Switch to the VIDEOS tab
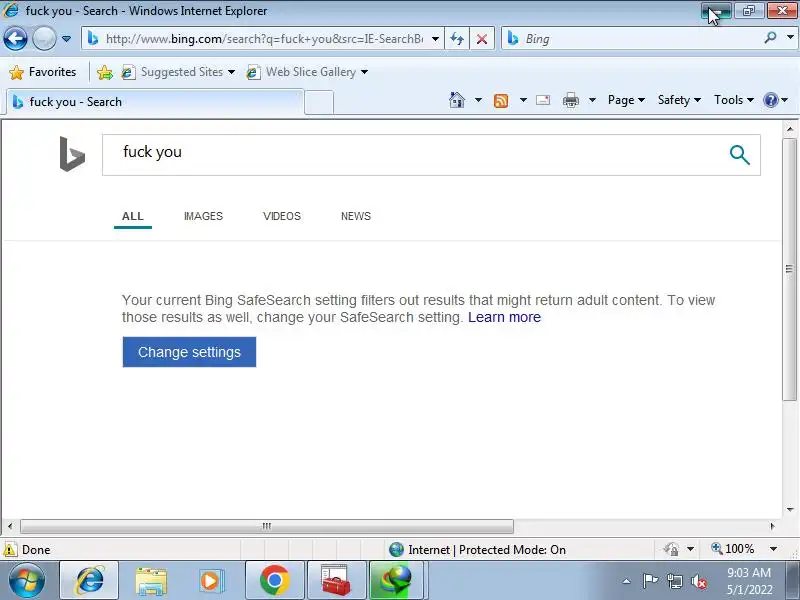The image size is (800, 600). coord(282,216)
